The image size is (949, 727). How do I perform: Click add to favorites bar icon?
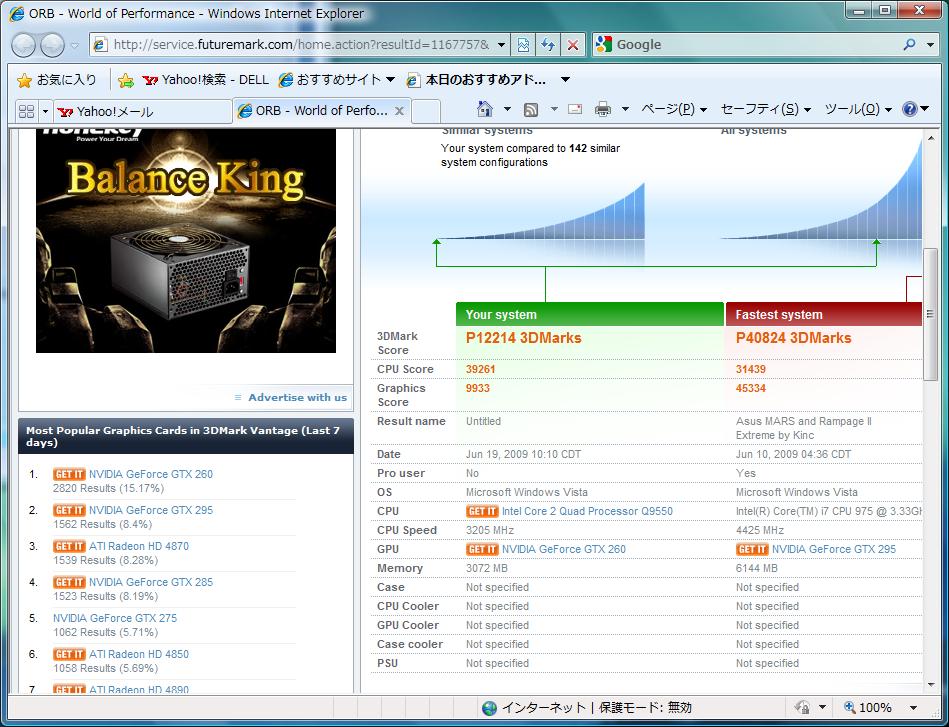coord(126,80)
